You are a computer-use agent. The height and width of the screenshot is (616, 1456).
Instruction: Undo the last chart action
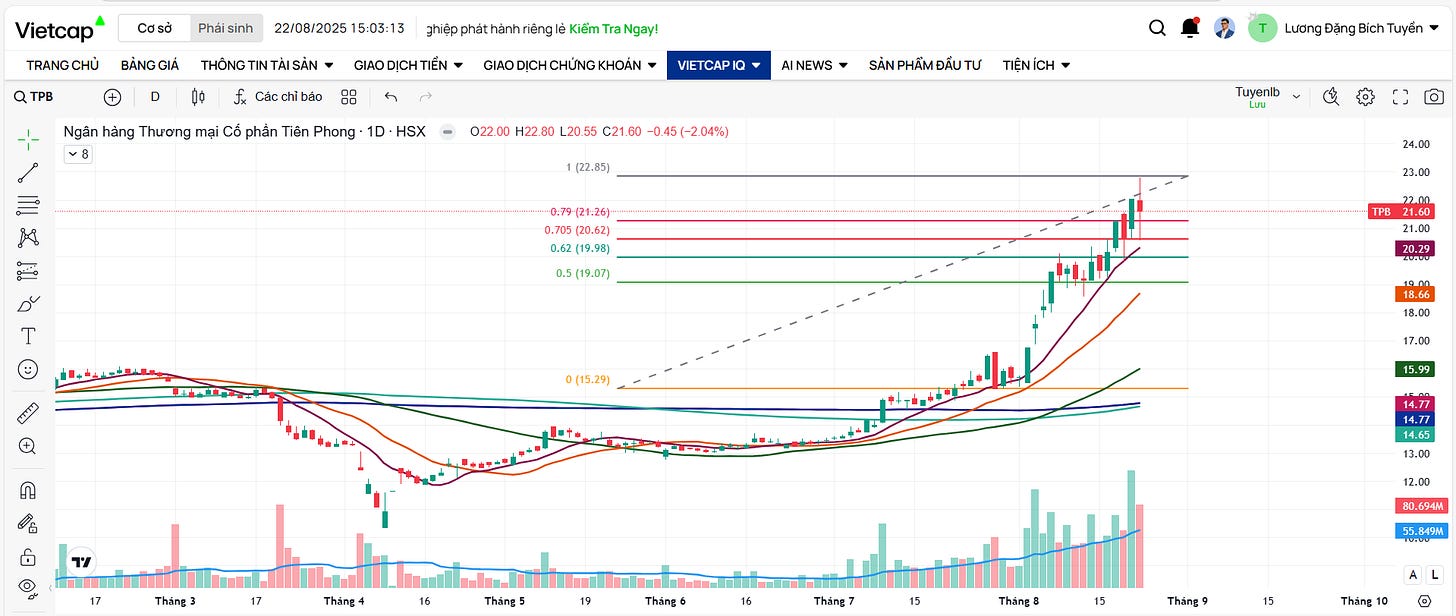pyautogui.click(x=391, y=97)
